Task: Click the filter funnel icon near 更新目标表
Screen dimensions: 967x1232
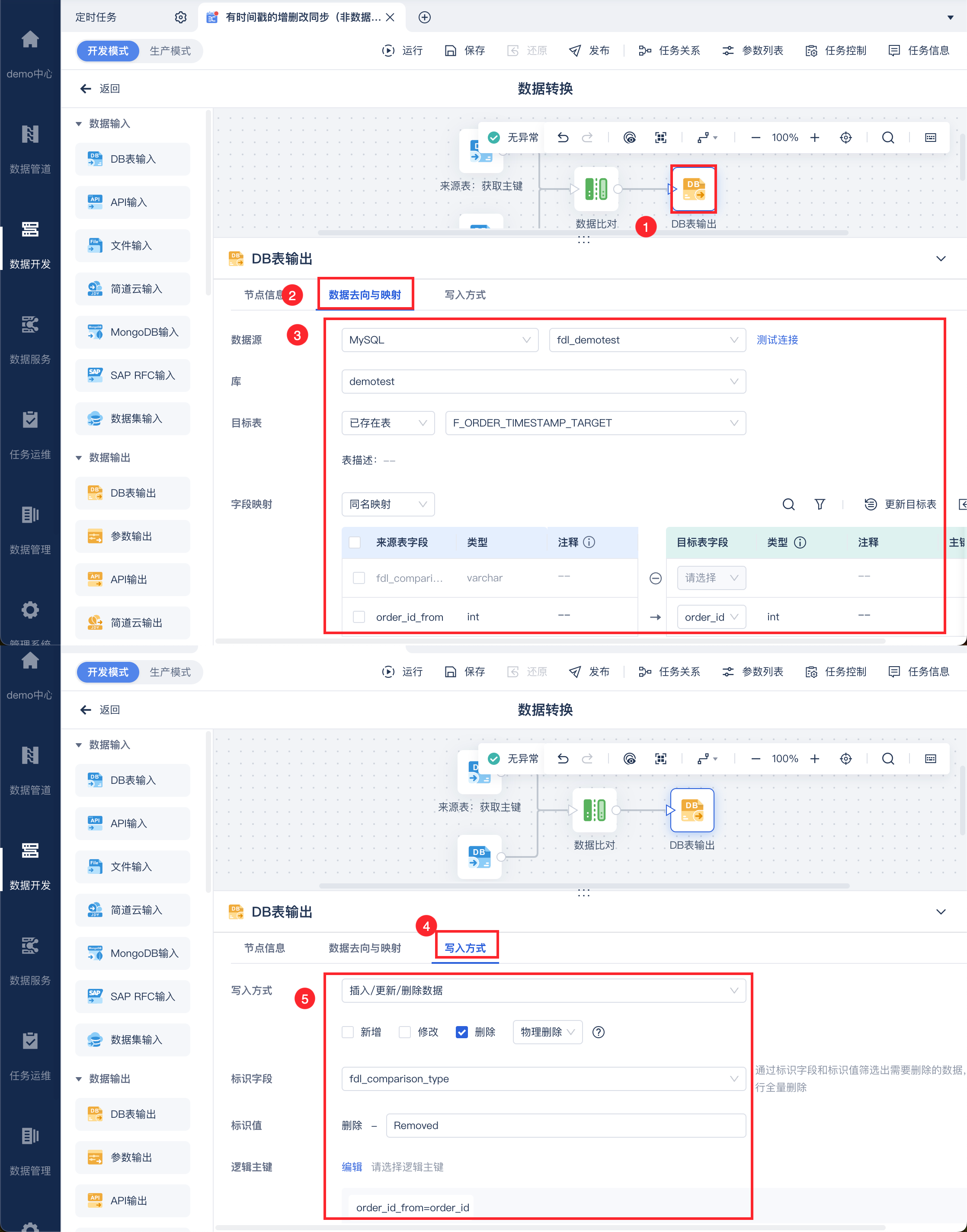Action: click(819, 504)
